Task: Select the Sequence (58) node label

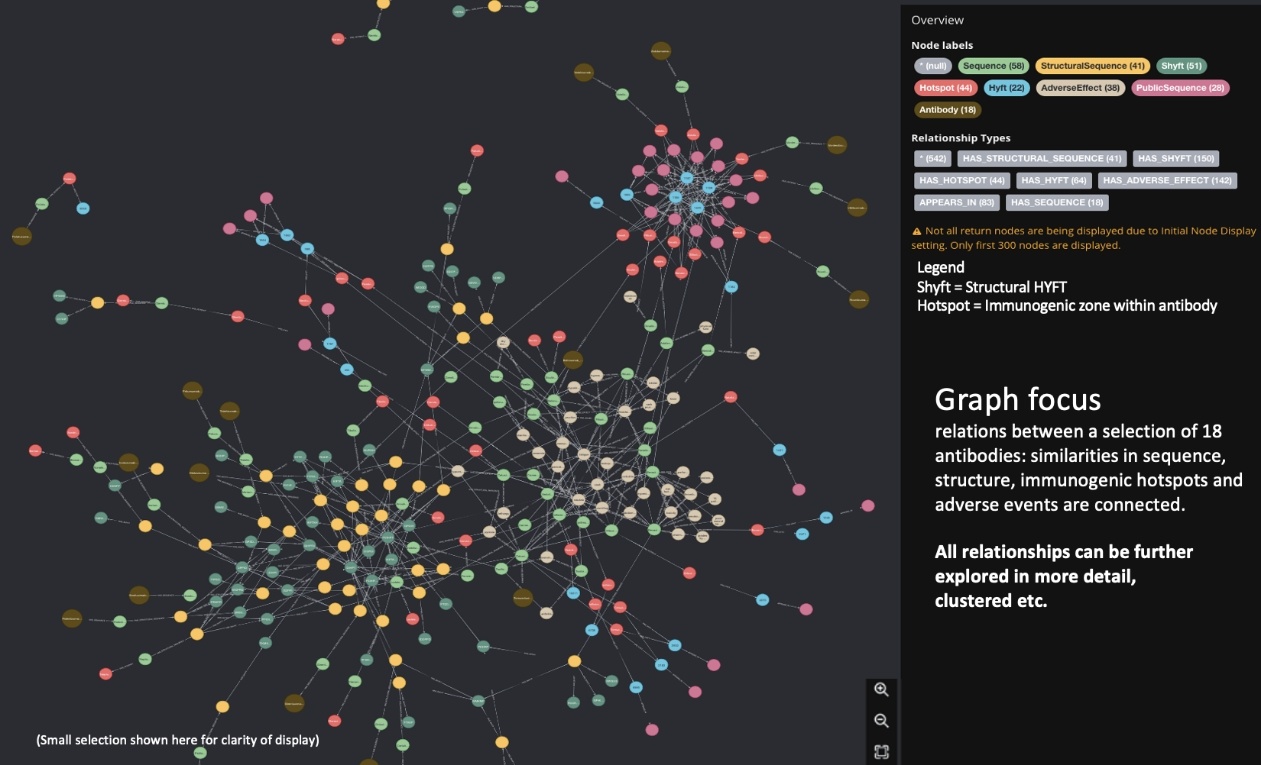Action: tap(994, 66)
